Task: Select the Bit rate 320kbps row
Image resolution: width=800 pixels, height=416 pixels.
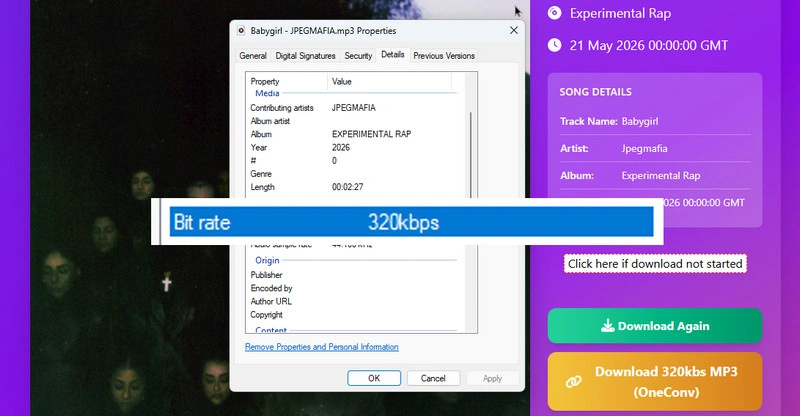Action: pyautogui.click(x=411, y=222)
